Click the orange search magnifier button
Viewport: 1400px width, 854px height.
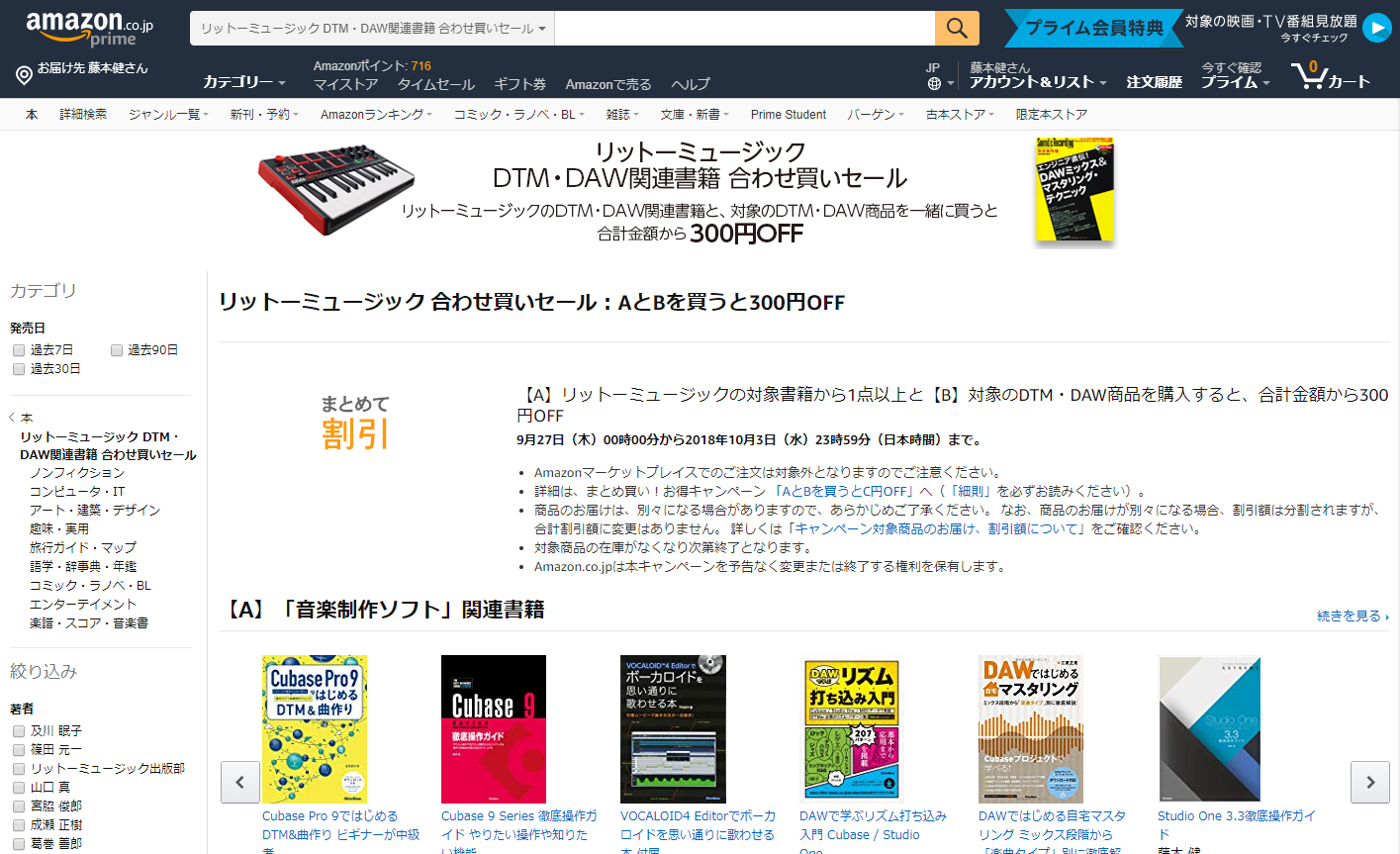coord(957,28)
